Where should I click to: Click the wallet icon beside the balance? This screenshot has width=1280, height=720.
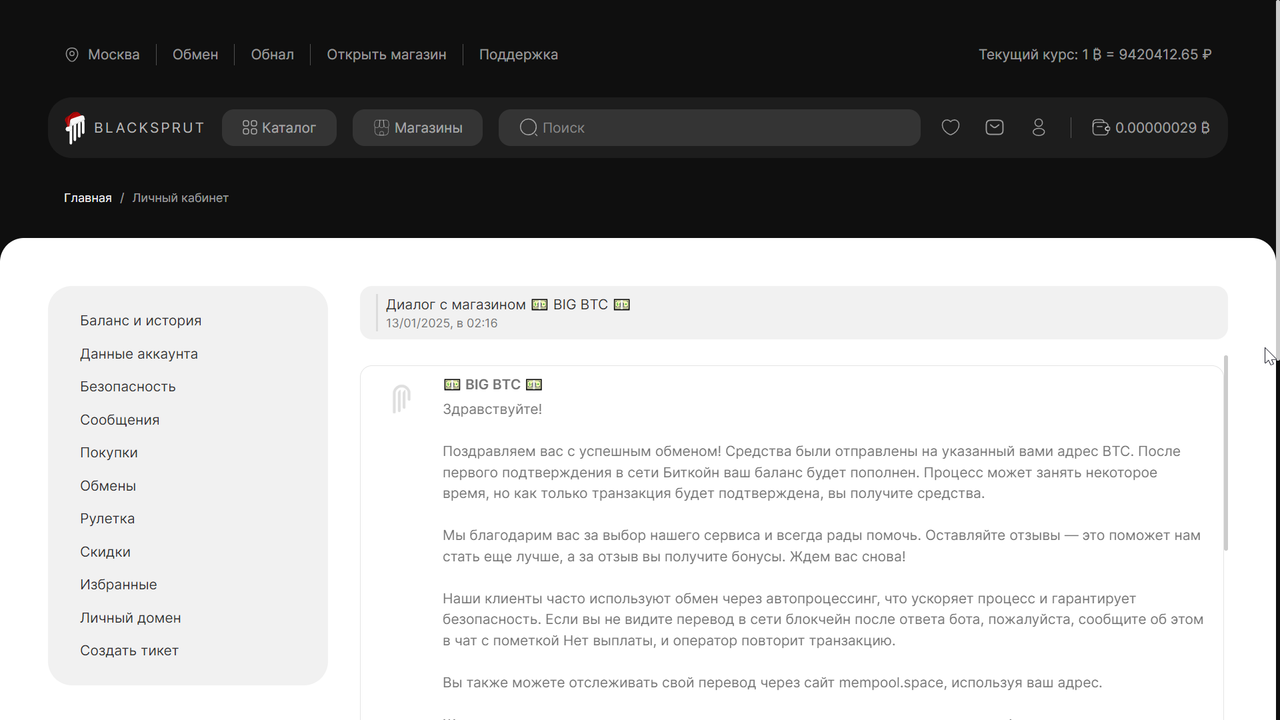pyautogui.click(x=1100, y=127)
